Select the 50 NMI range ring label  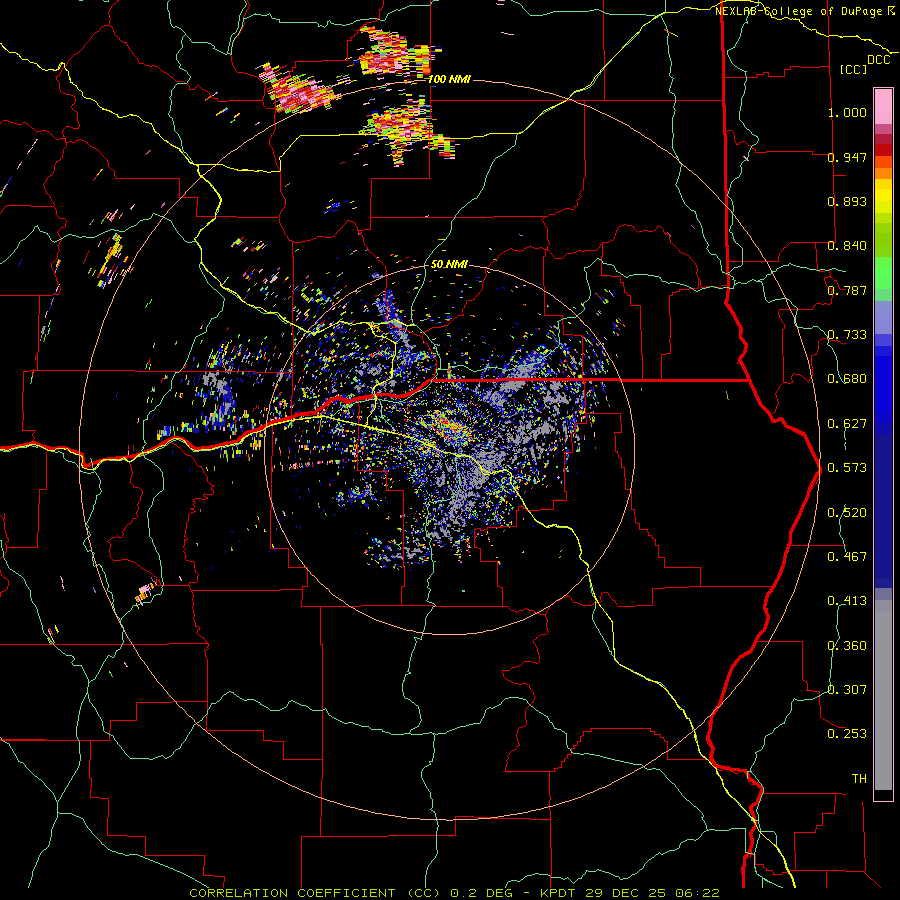449,265
